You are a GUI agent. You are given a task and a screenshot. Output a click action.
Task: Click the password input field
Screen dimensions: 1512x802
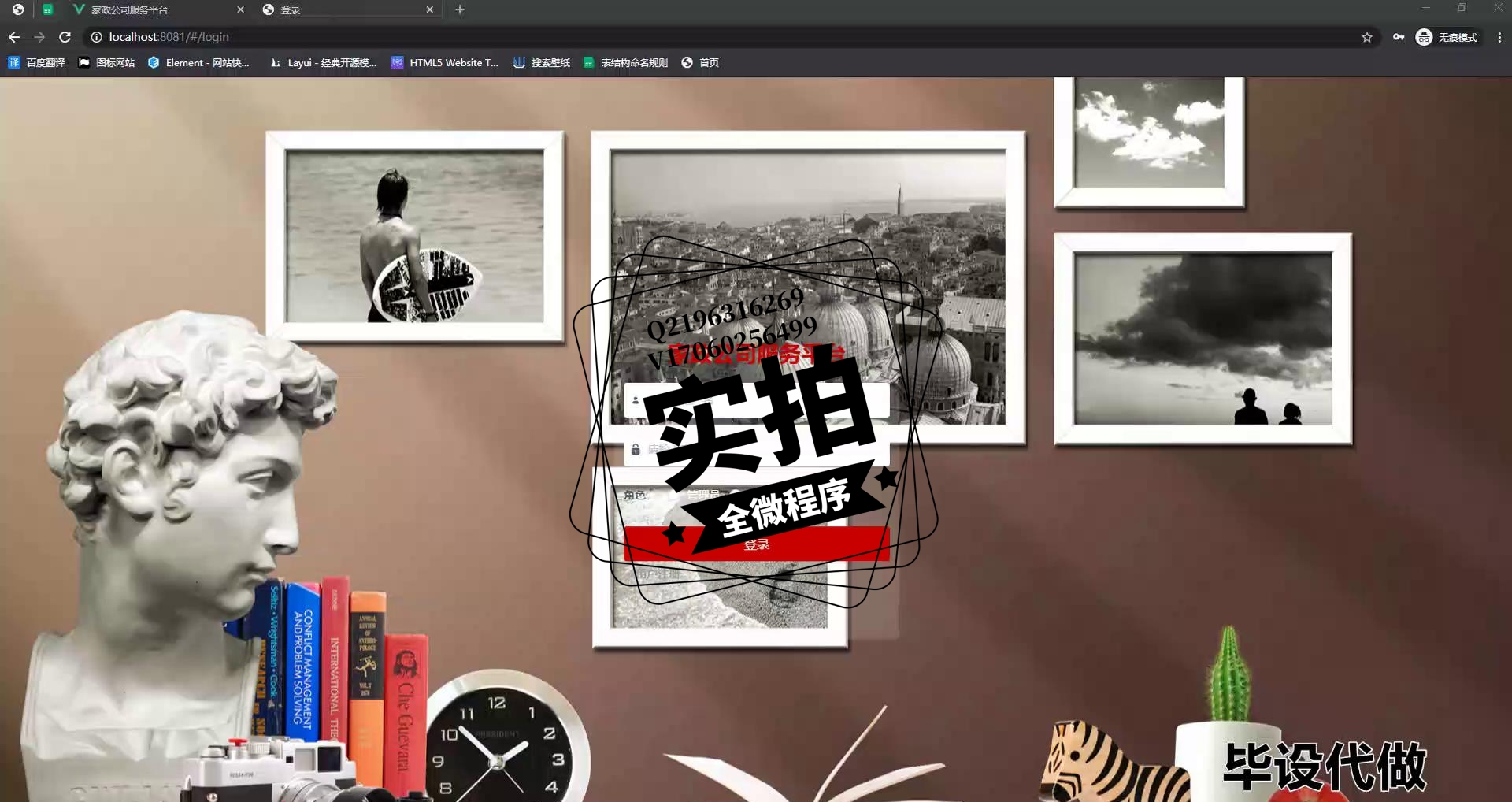[x=756, y=449]
